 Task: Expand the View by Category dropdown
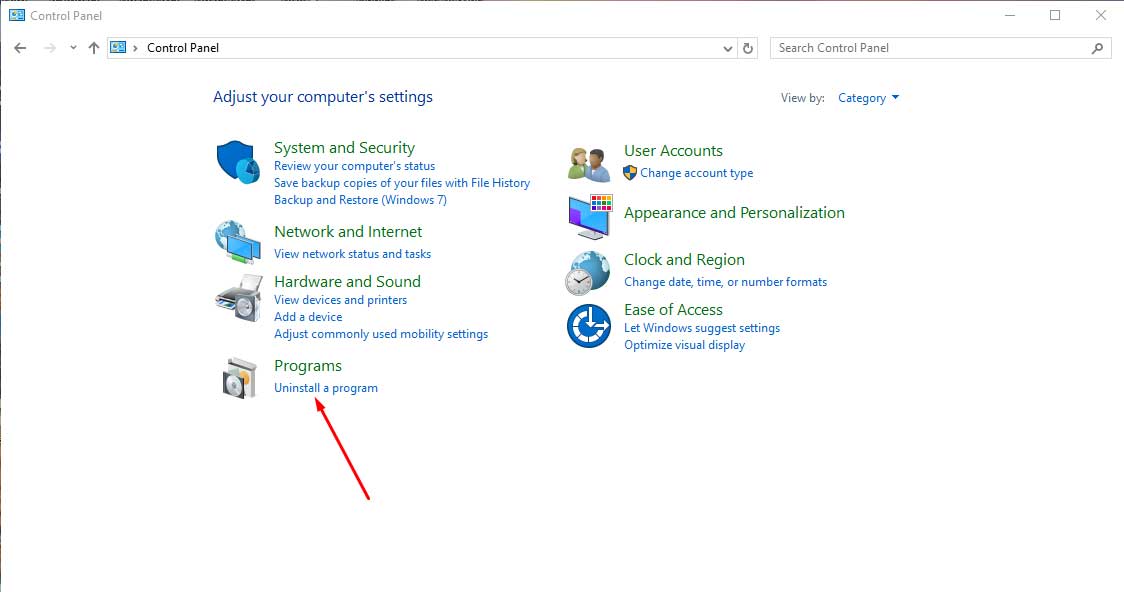[x=868, y=98]
